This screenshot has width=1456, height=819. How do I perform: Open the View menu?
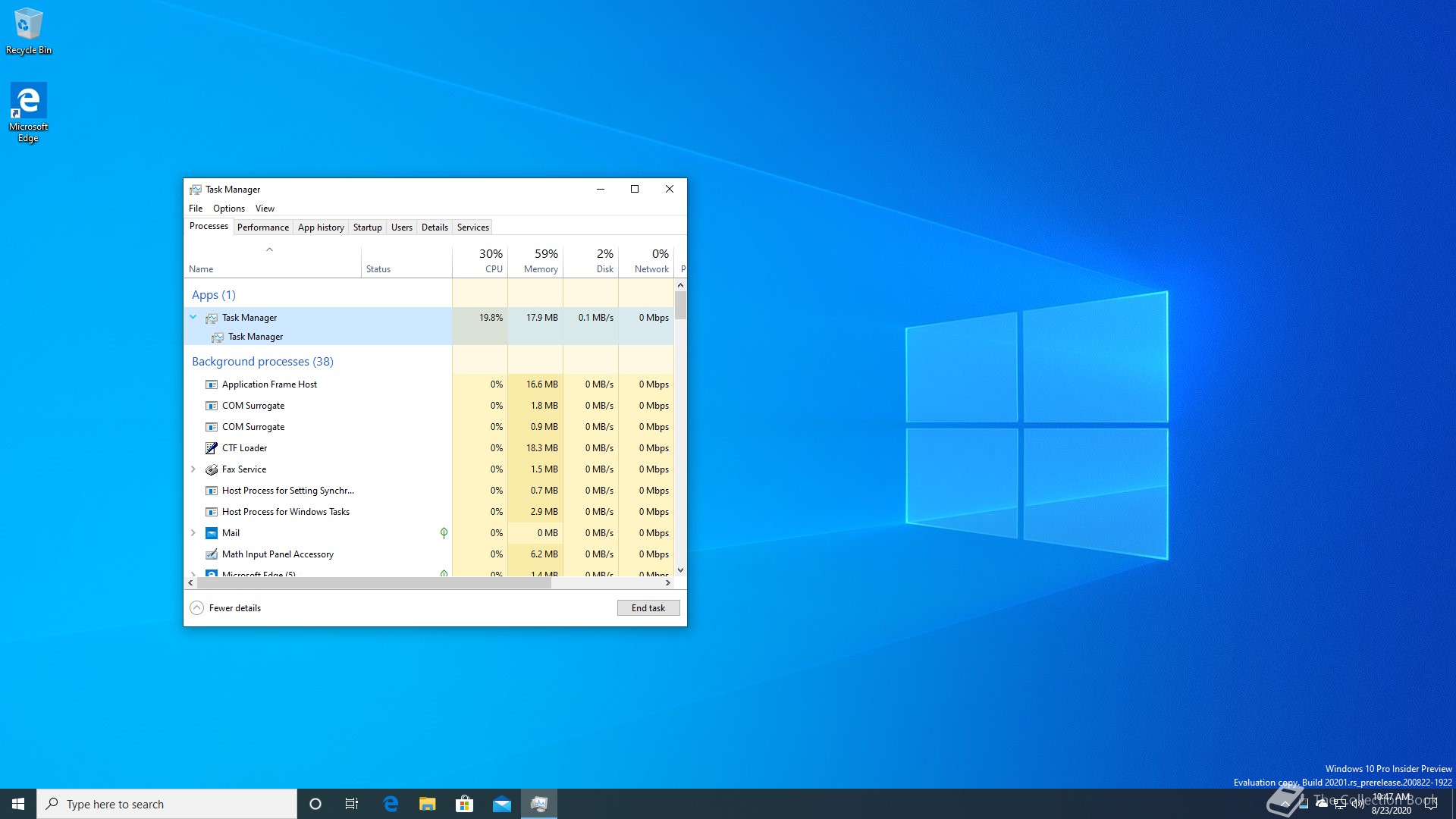click(265, 209)
